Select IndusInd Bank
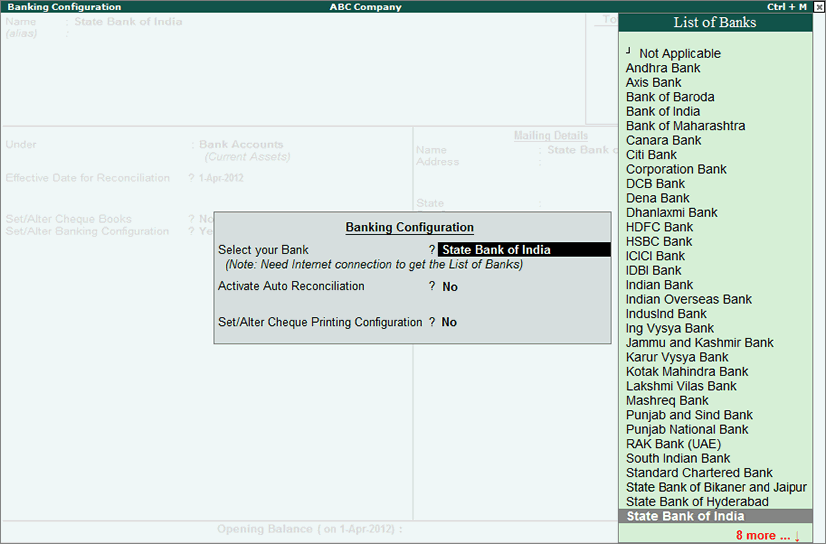Image resolution: width=826 pixels, height=544 pixels. pyautogui.click(x=666, y=314)
